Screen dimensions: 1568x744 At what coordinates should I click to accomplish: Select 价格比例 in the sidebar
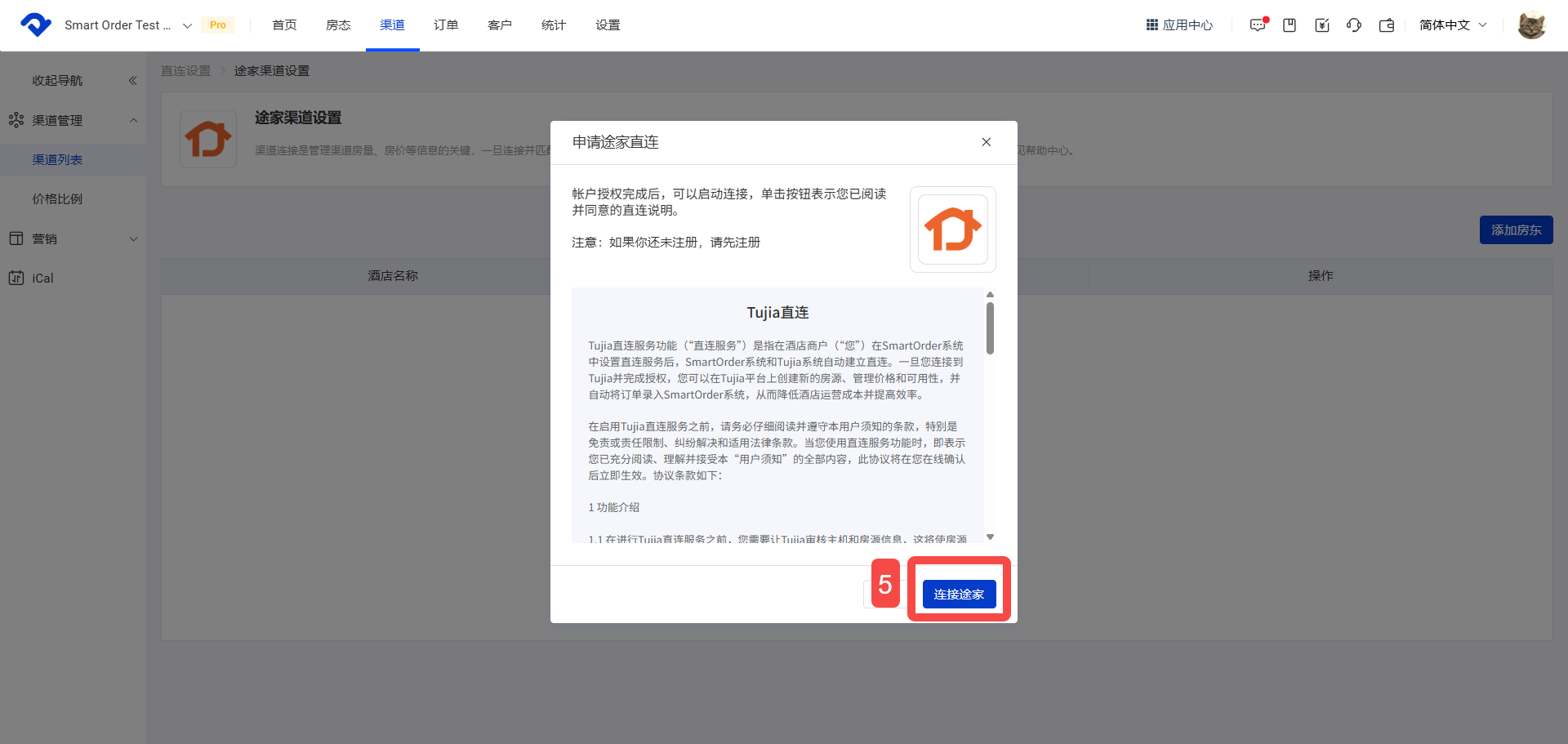click(57, 198)
